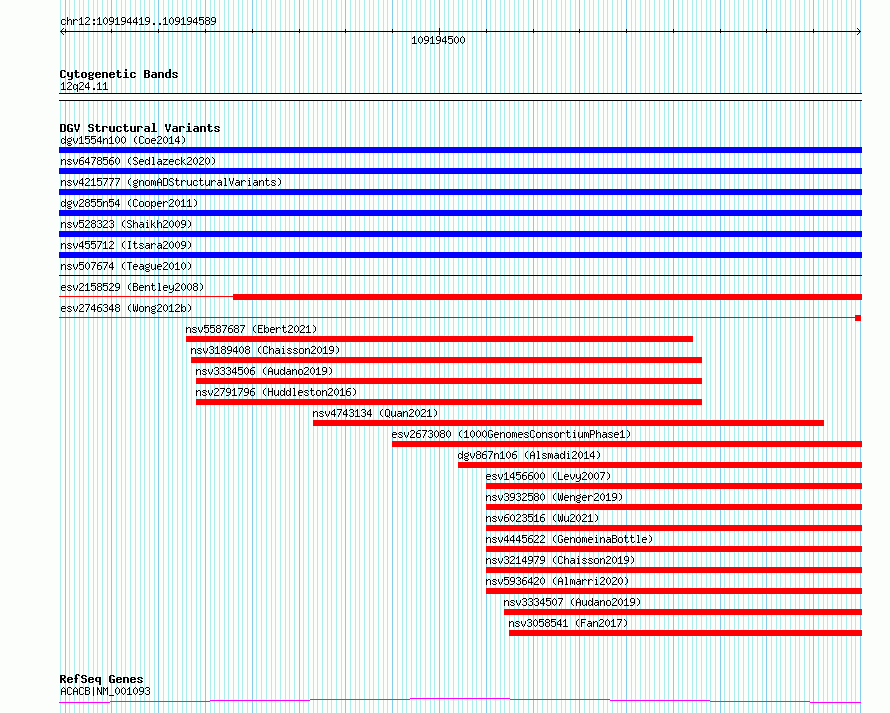890x713 pixels.
Task: Click nsv3932580 (Wenger2019) label
Action: tap(554, 497)
